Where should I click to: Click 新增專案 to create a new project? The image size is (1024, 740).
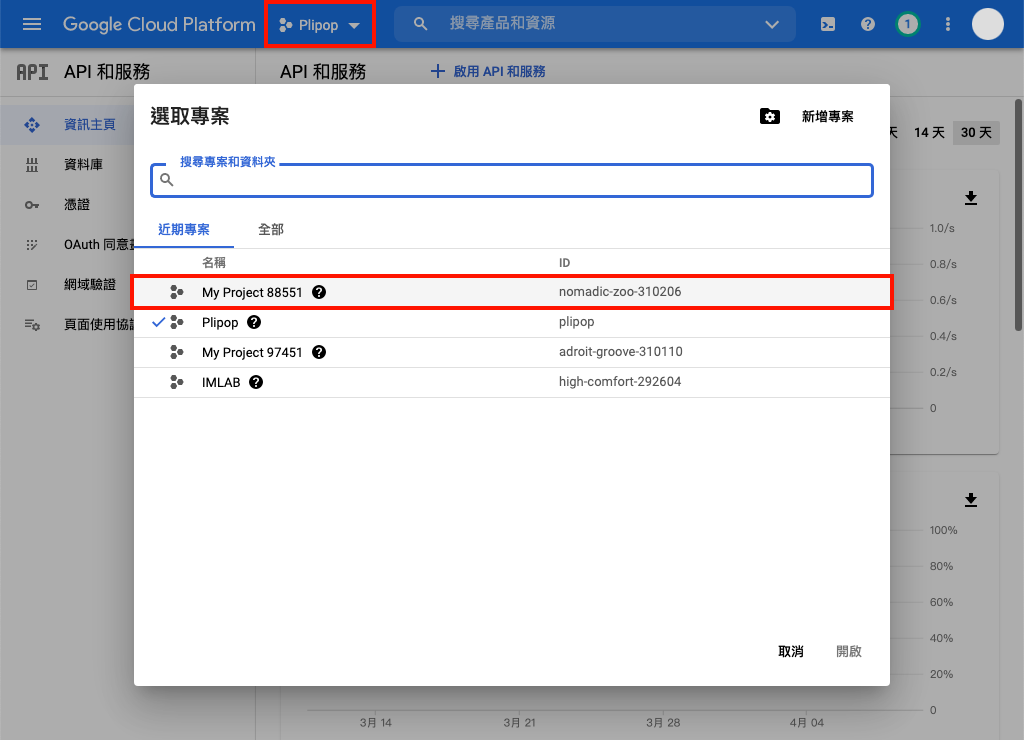tap(827, 116)
